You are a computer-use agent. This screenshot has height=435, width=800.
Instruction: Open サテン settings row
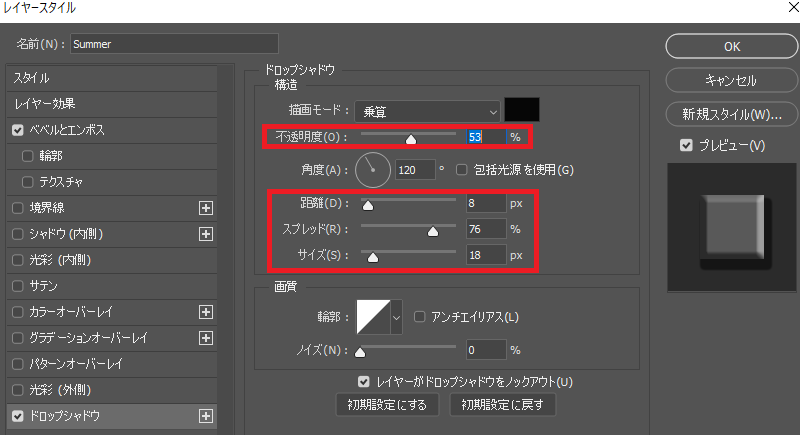112,286
